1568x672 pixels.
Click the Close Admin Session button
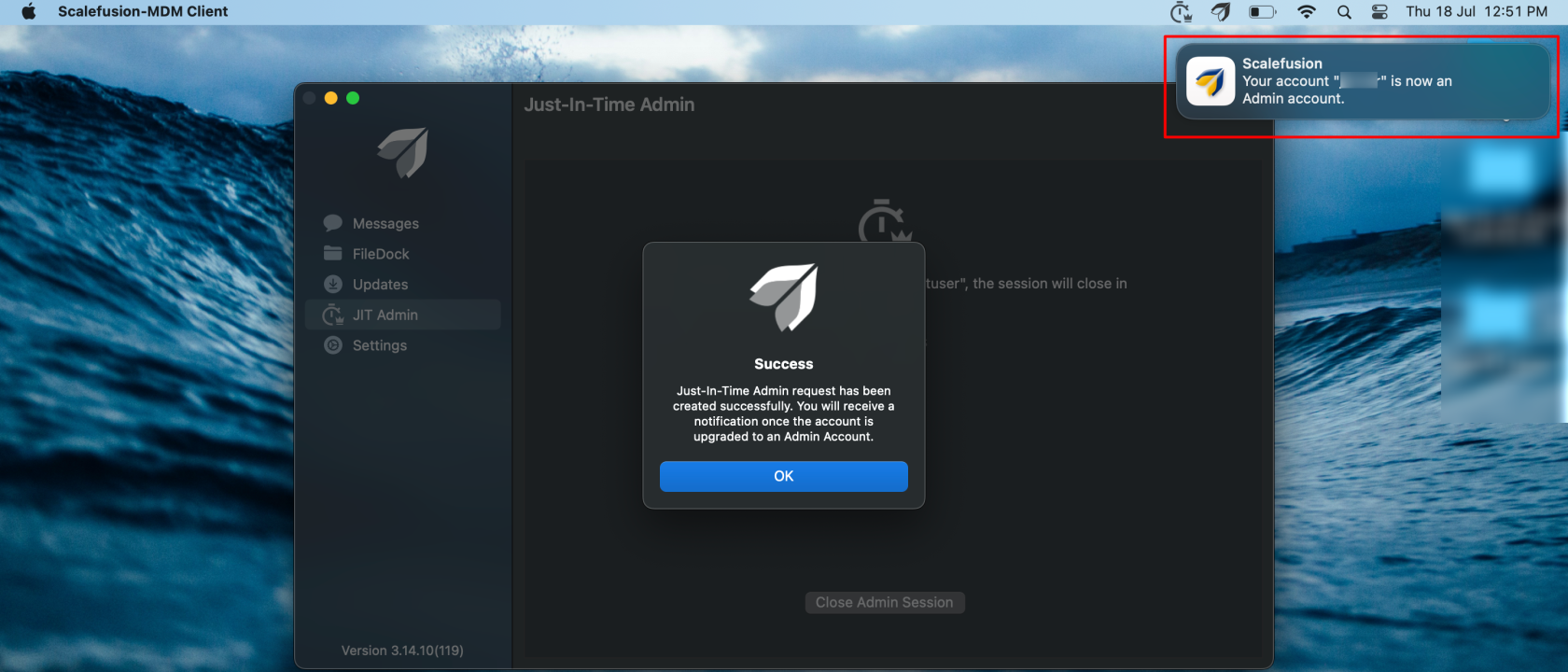(x=885, y=603)
